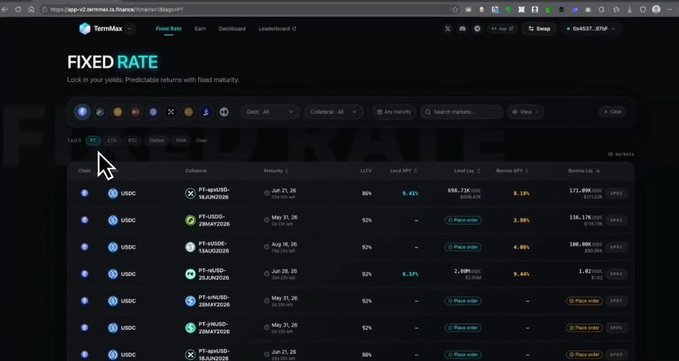Open the browser three-dot menu
The image size is (679, 361).
670,9
